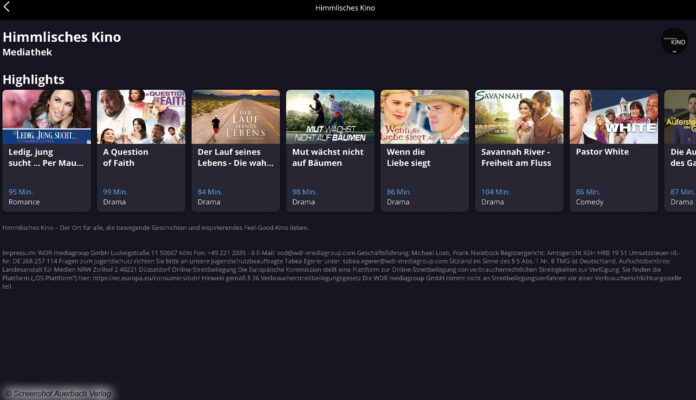This screenshot has width=696, height=400.
Task: Click the 'Highlights' section heading
Action: point(33,79)
